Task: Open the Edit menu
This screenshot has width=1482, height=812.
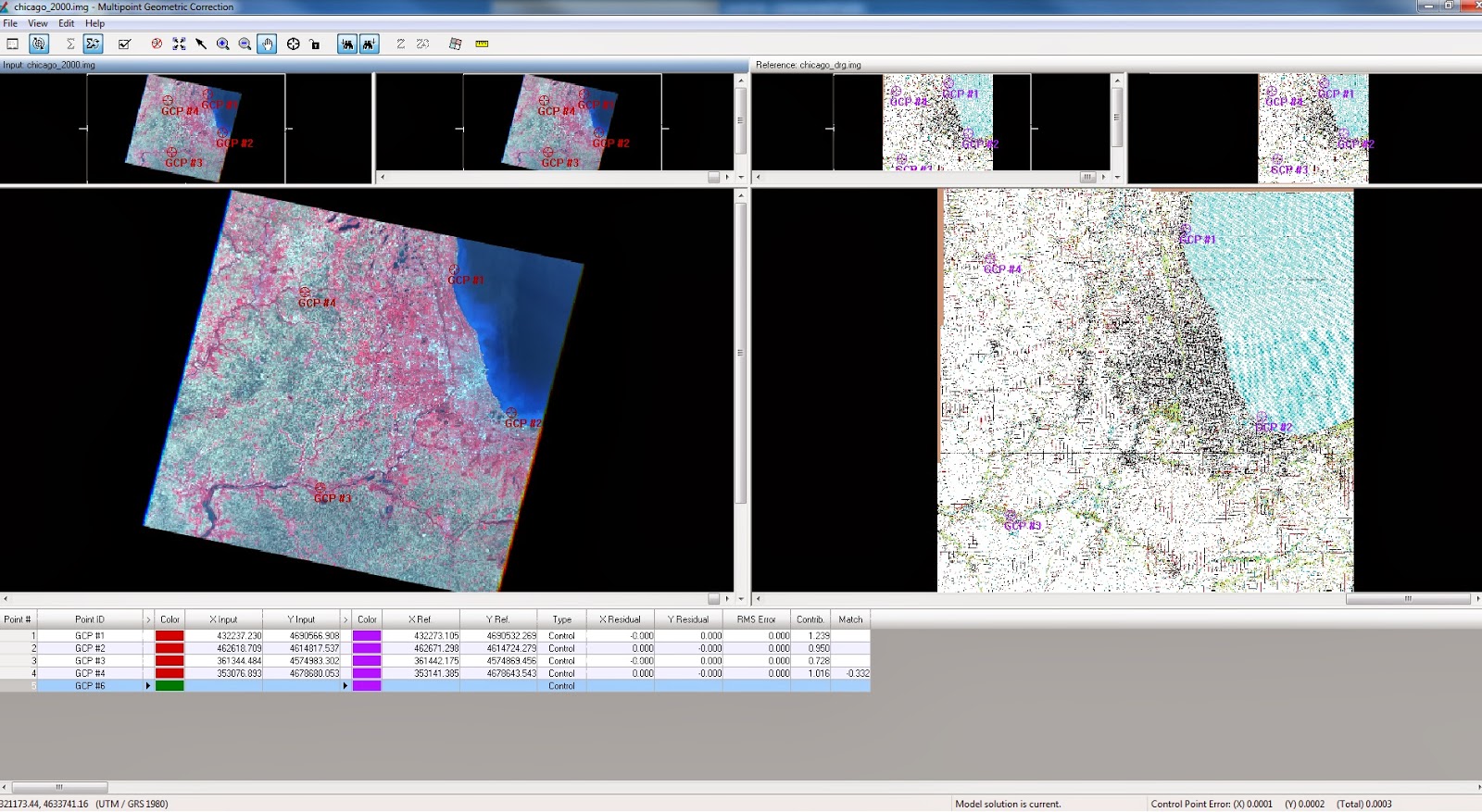Action: tap(67, 23)
